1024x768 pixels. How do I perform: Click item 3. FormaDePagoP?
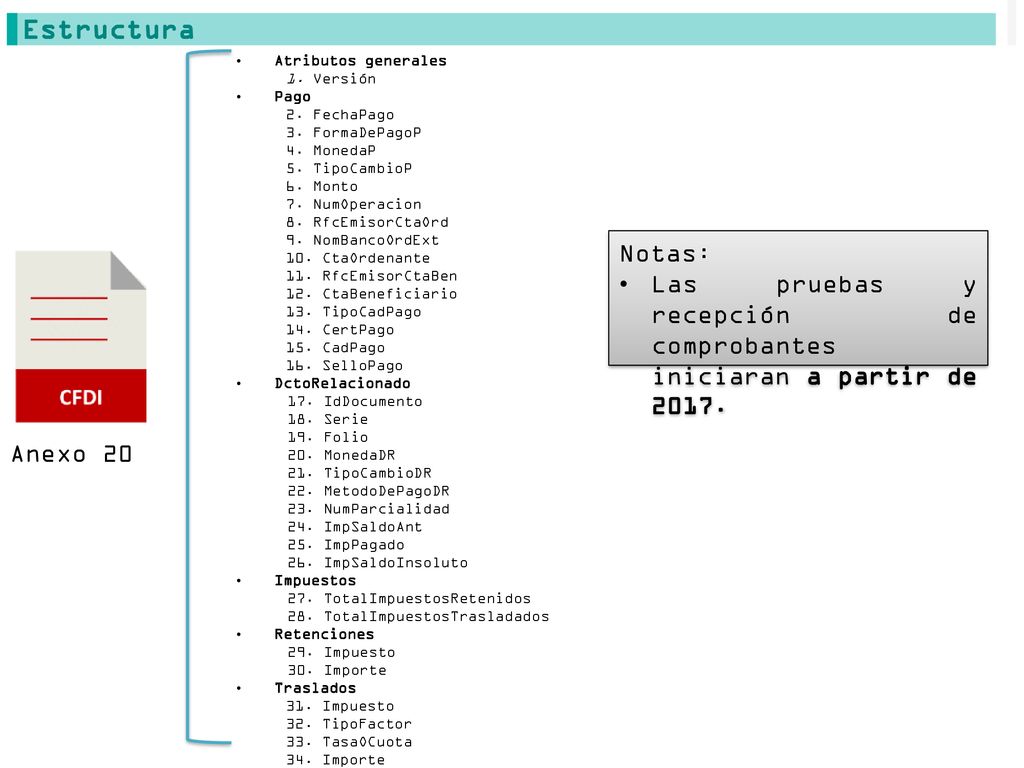(x=354, y=133)
